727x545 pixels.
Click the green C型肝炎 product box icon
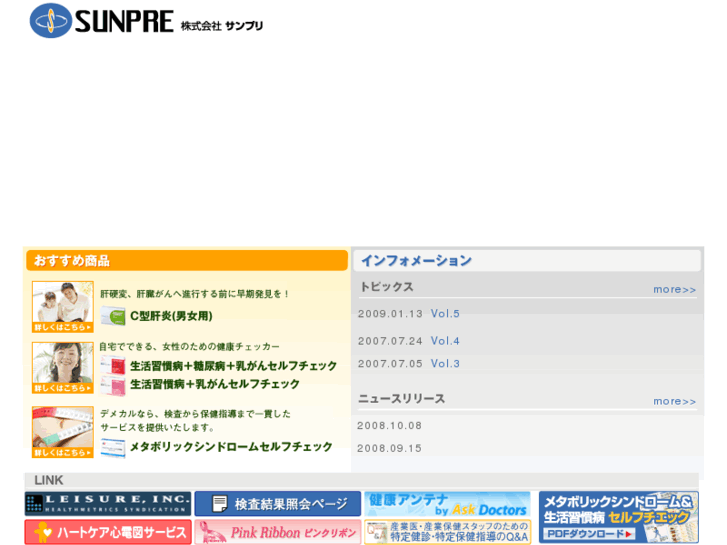[x=113, y=316]
